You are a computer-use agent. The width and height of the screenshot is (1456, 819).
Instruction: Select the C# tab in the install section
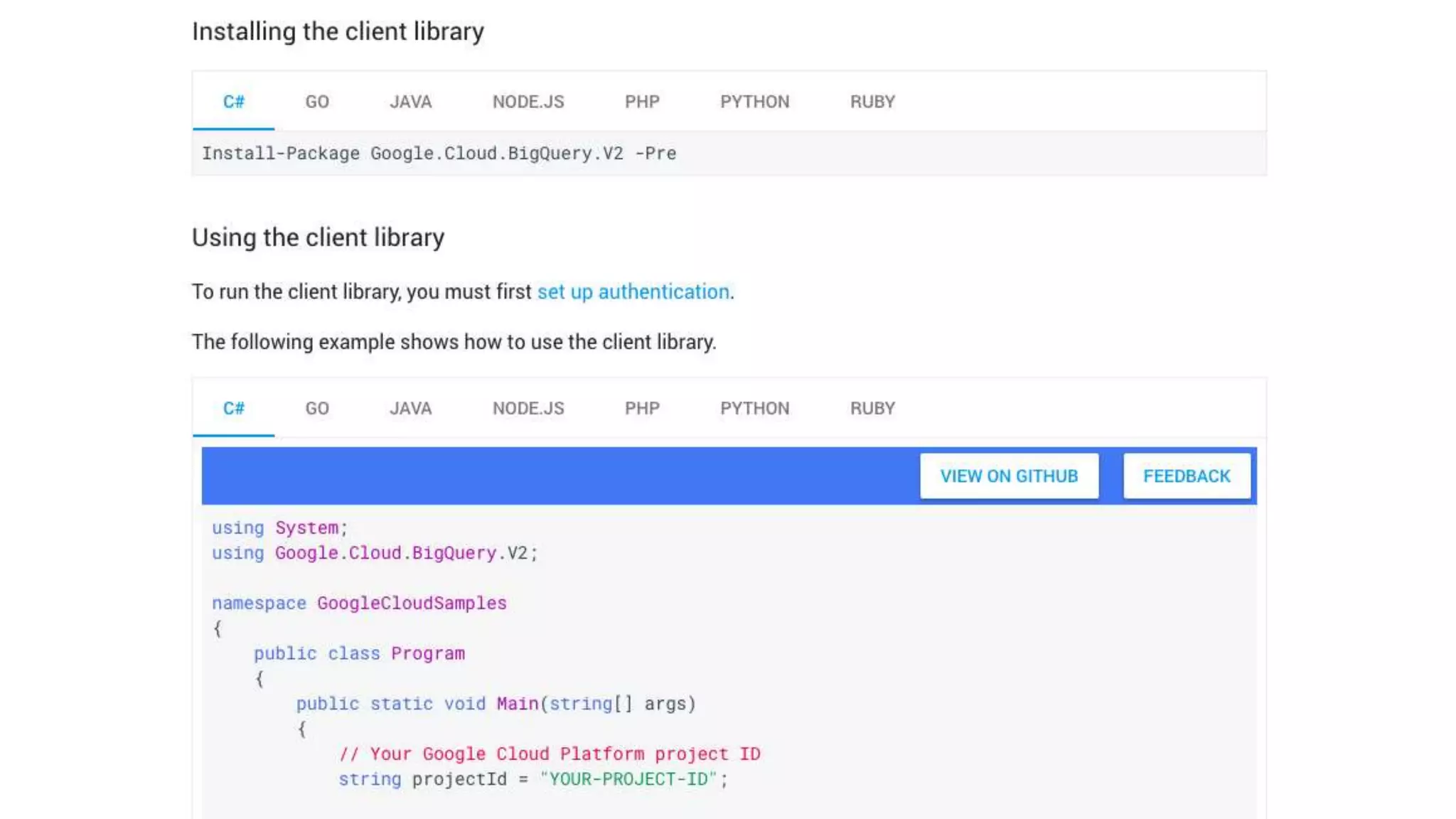[x=233, y=102]
